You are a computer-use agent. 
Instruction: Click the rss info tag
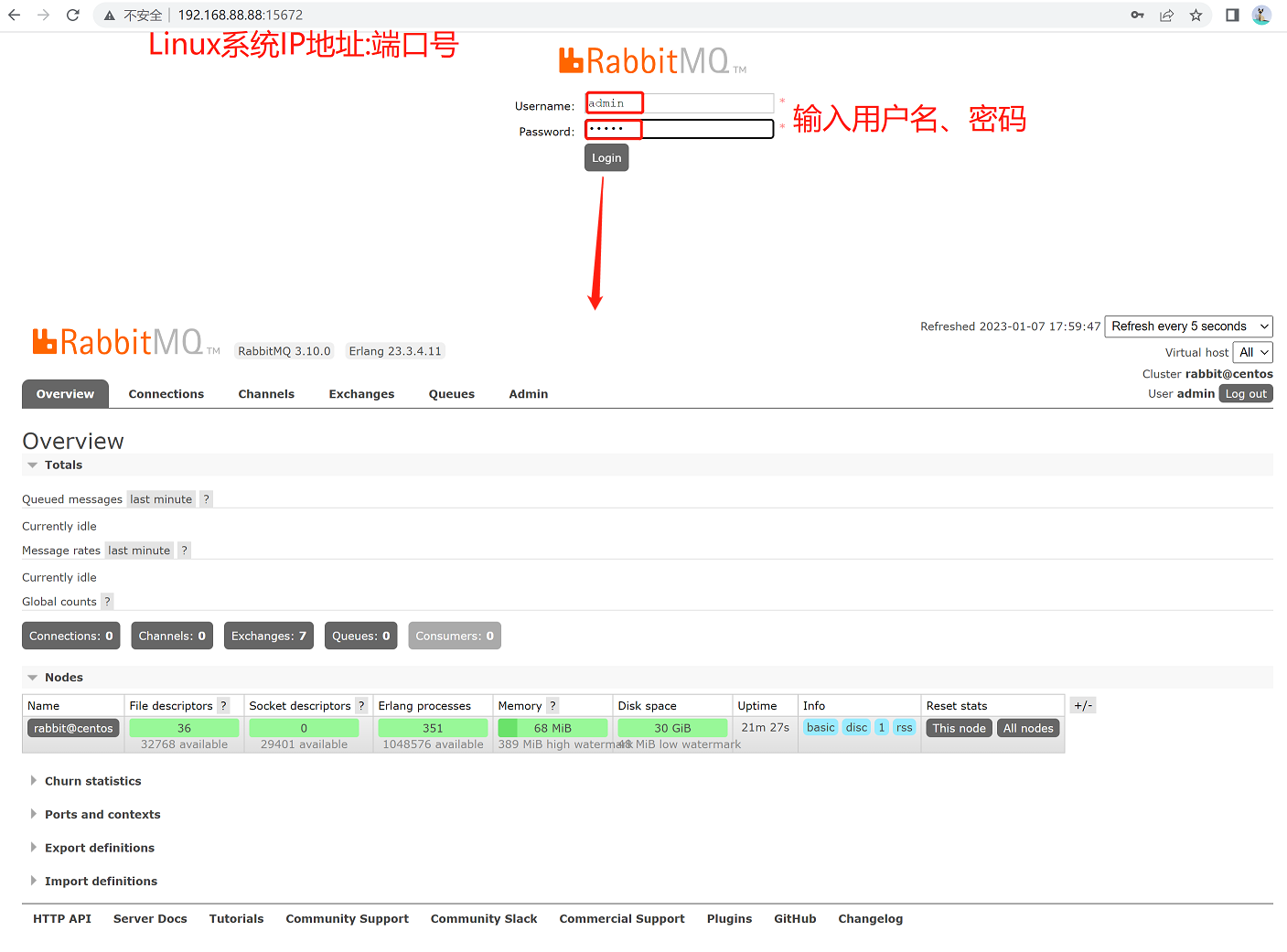904,727
